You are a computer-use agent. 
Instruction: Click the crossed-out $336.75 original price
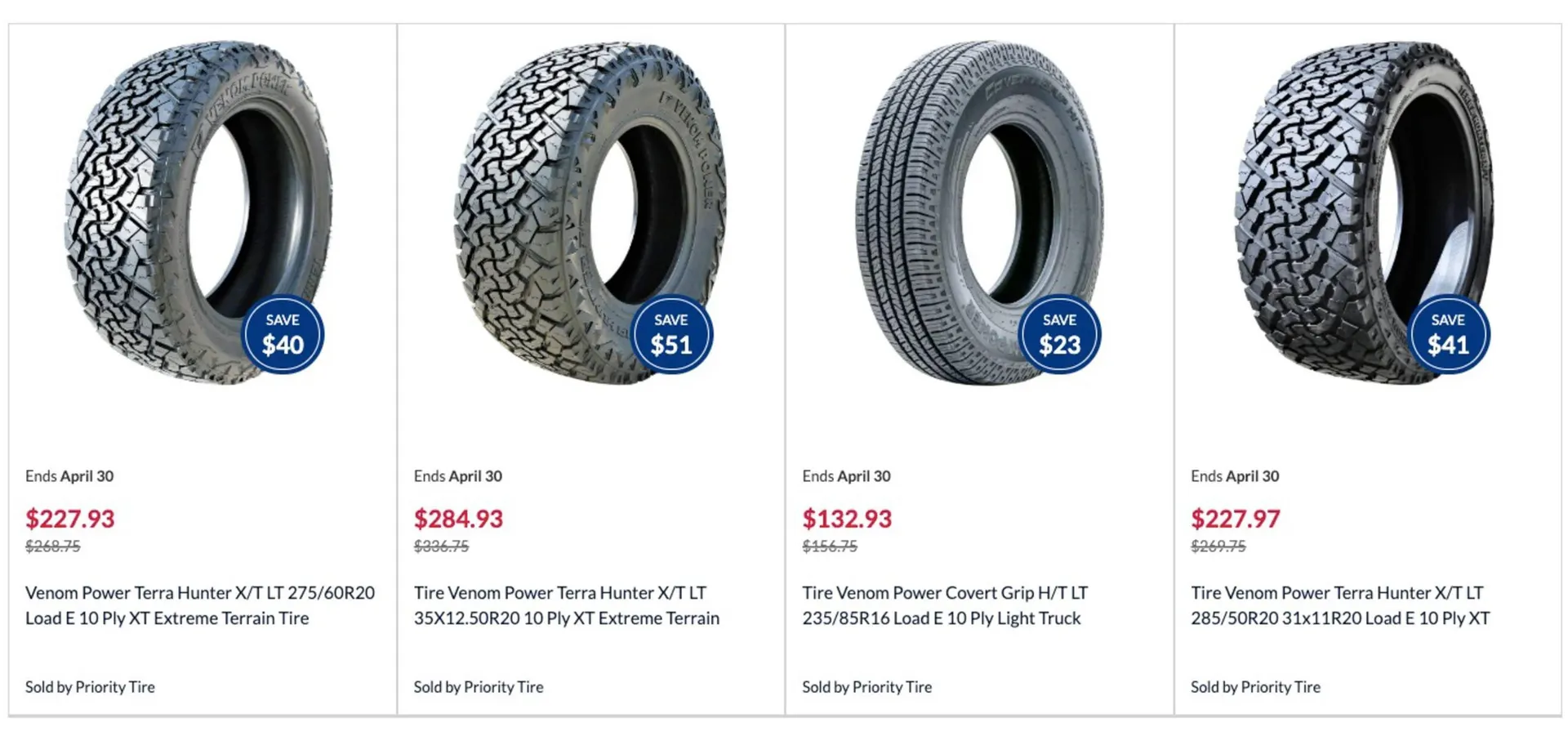pyautogui.click(x=441, y=546)
